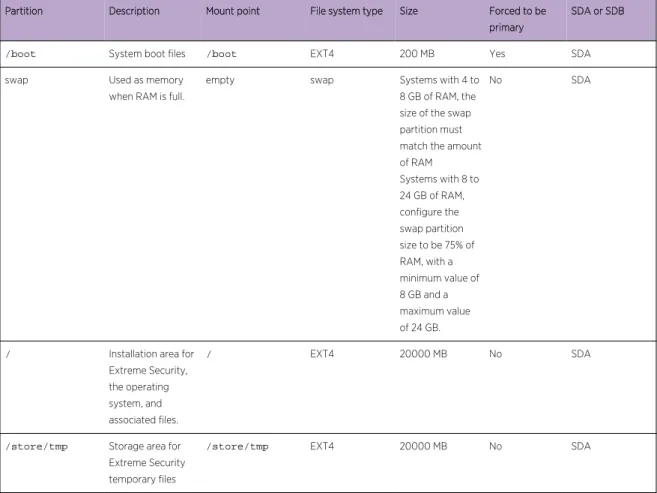Click the empty mount point cell

220,80
